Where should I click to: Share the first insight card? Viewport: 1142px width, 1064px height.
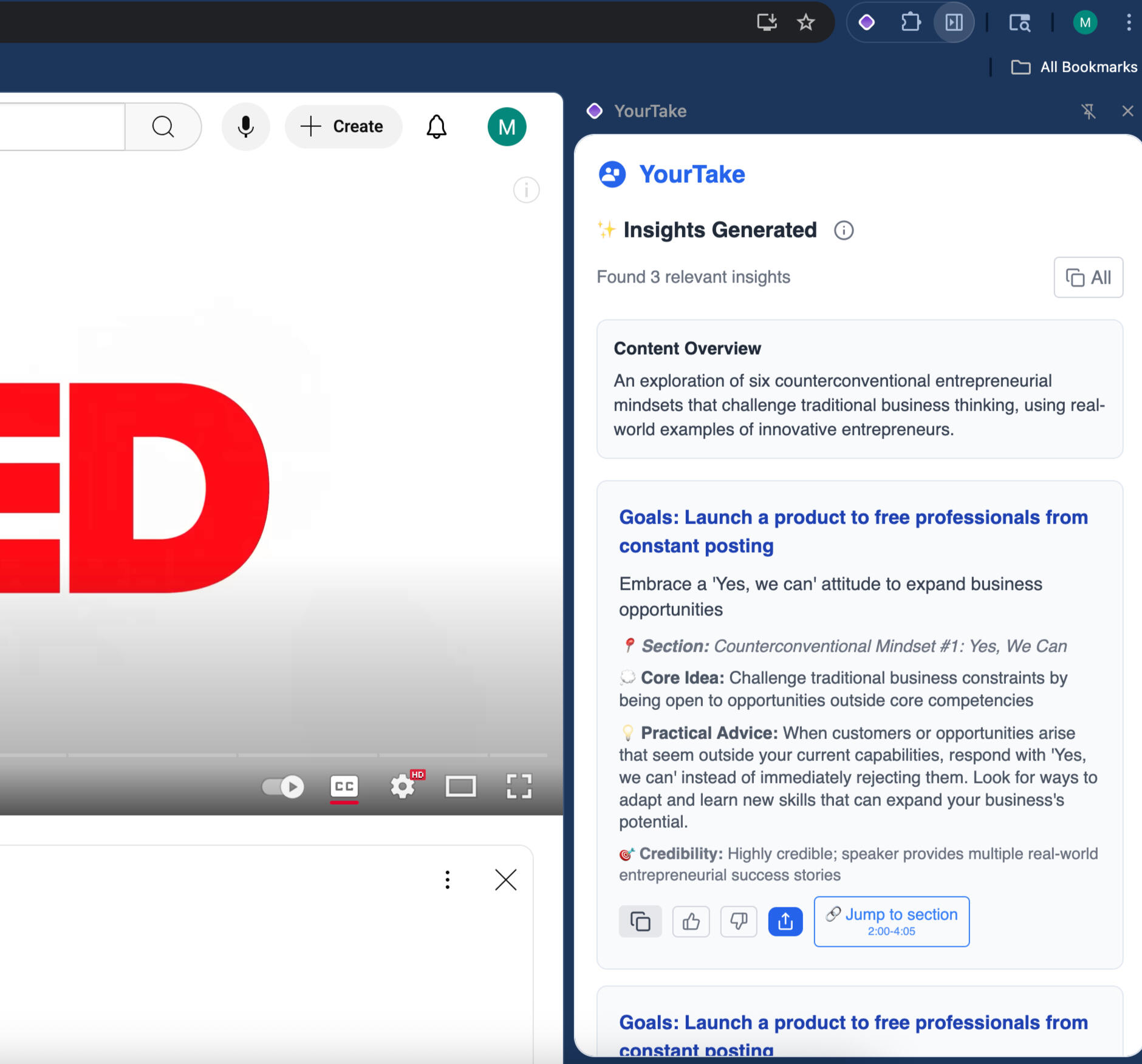point(785,921)
